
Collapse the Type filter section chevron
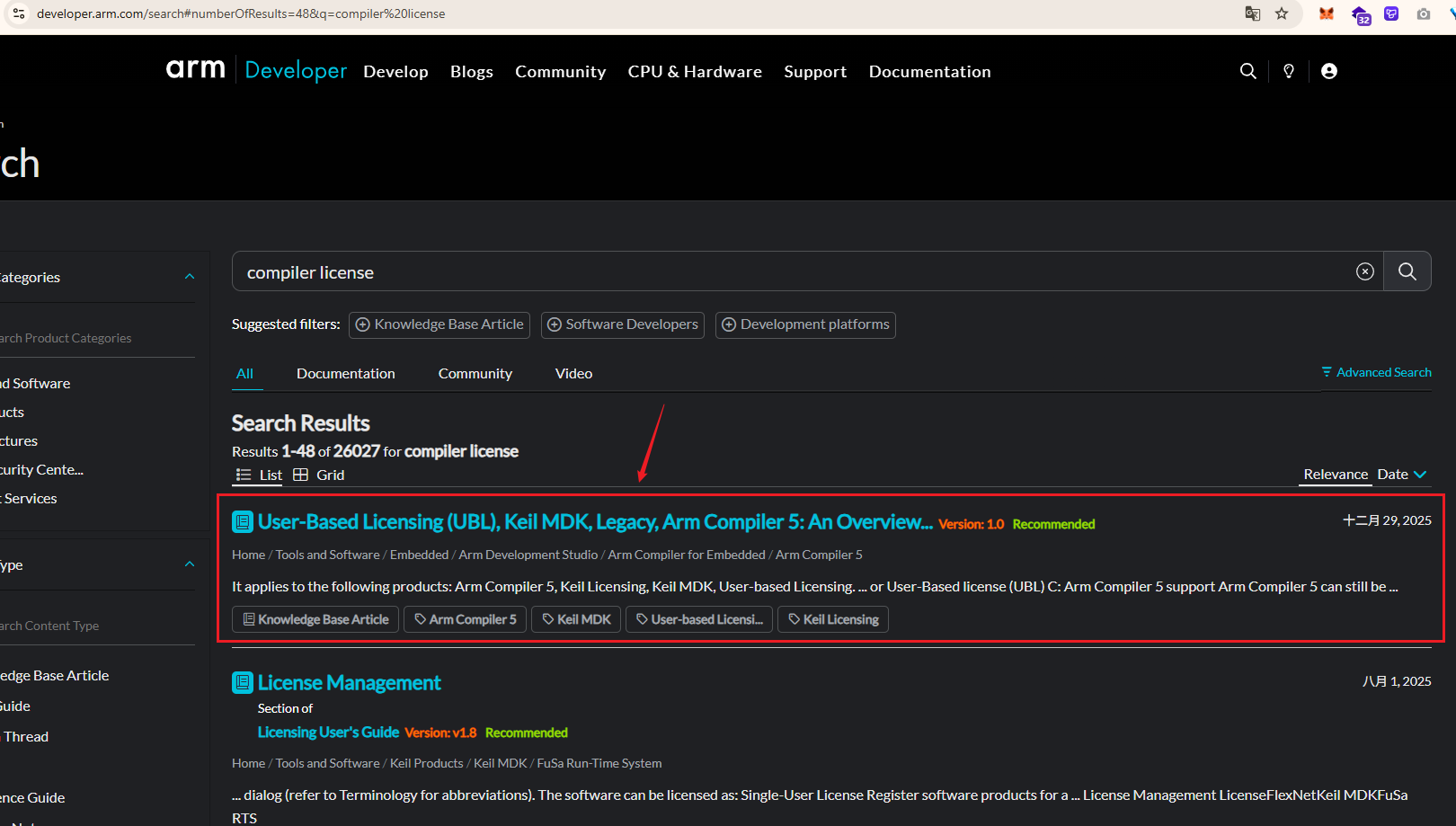pos(190,564)
